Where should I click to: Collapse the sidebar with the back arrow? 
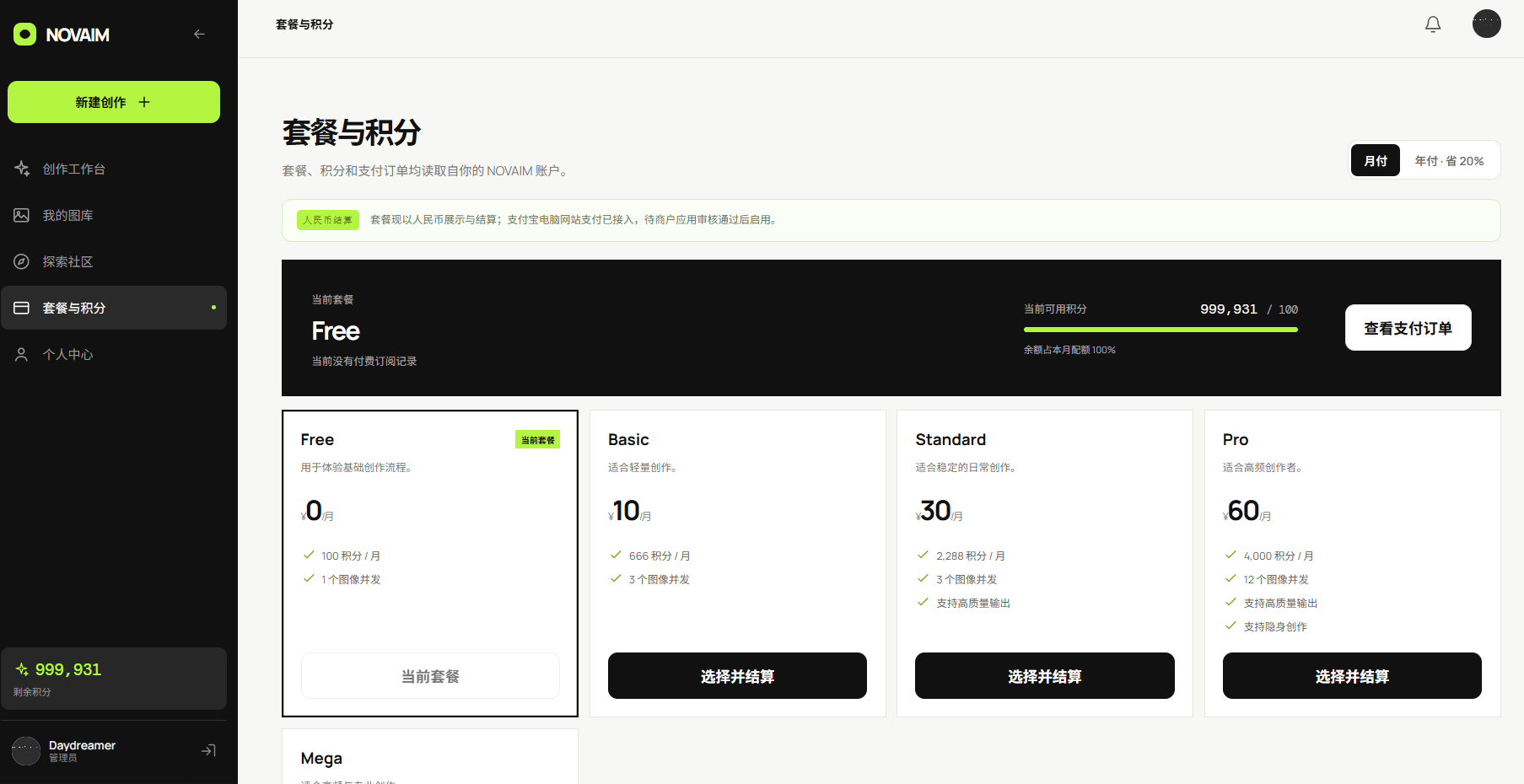tap(199, 35)
